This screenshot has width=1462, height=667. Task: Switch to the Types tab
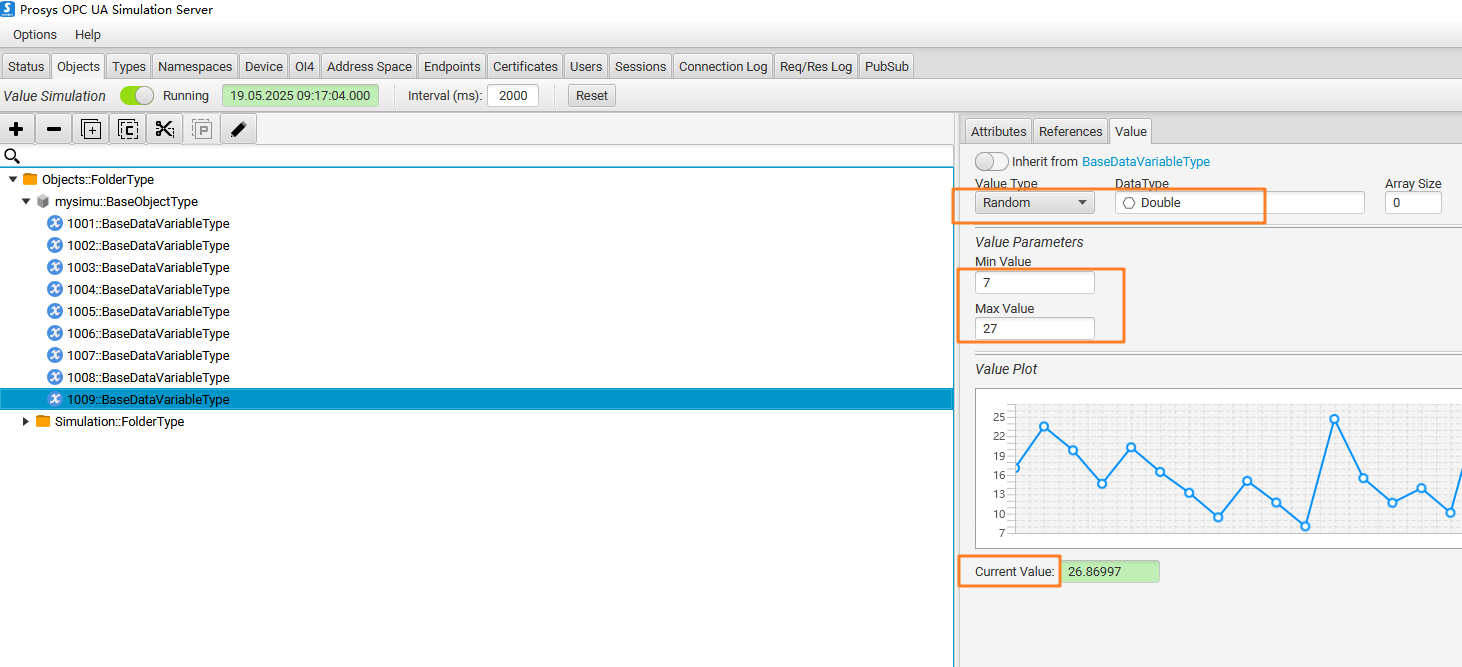click(x=129, y=66)
